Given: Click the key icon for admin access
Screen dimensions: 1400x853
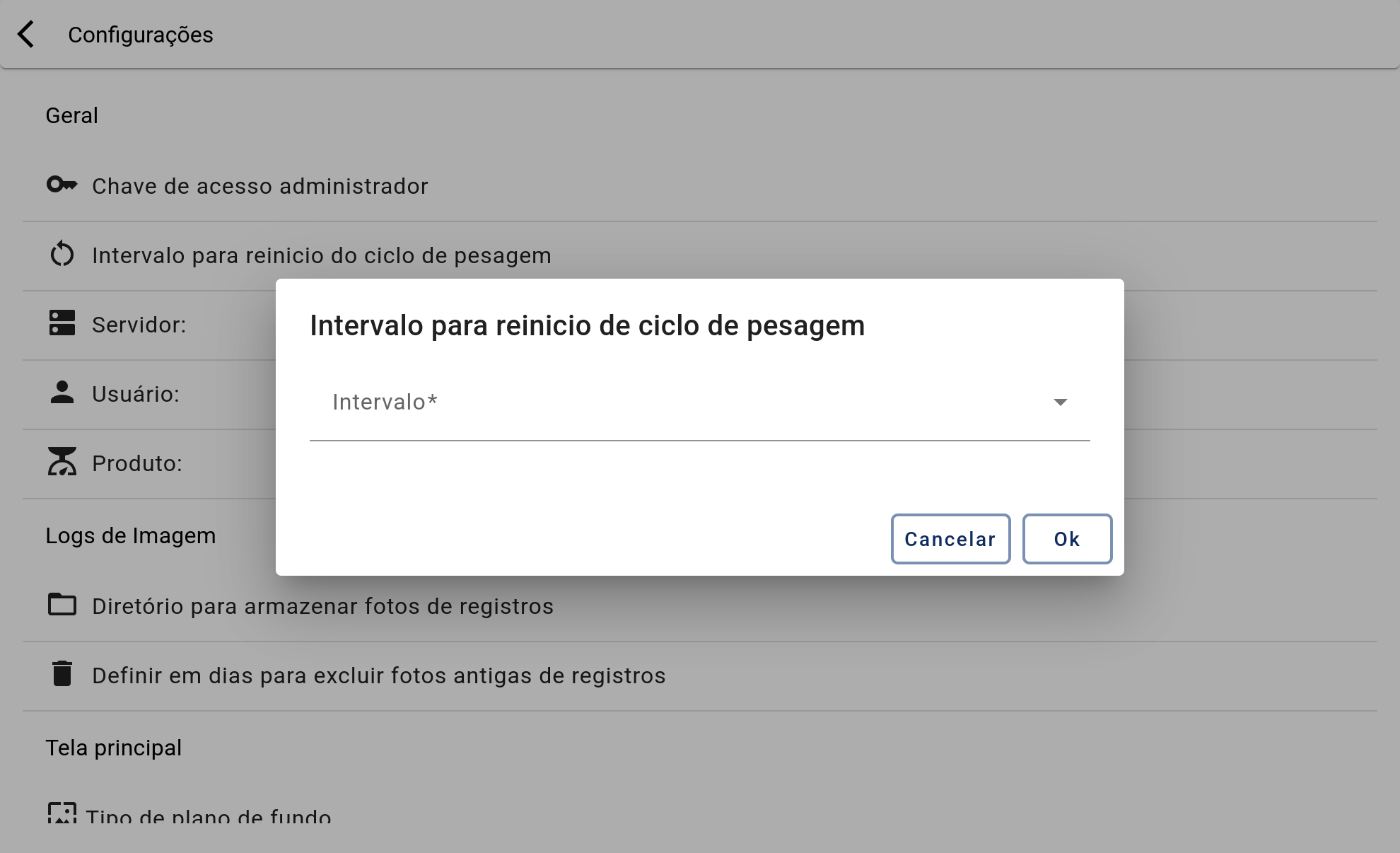Looking at the screenshot, I should [x=62, y=185].
